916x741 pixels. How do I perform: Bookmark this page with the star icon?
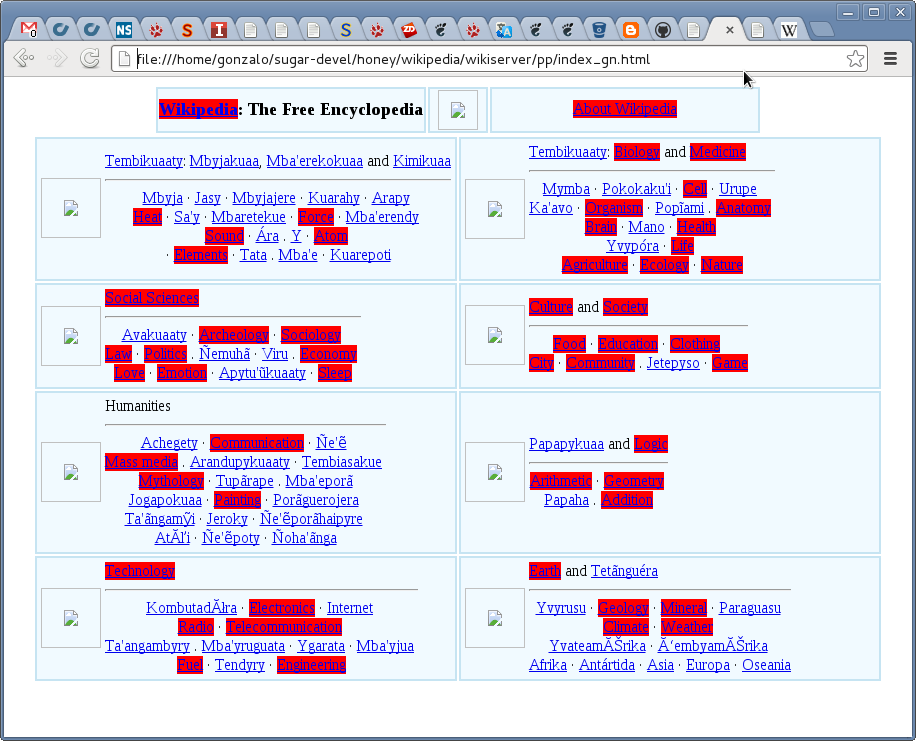(x=855, y=59)
